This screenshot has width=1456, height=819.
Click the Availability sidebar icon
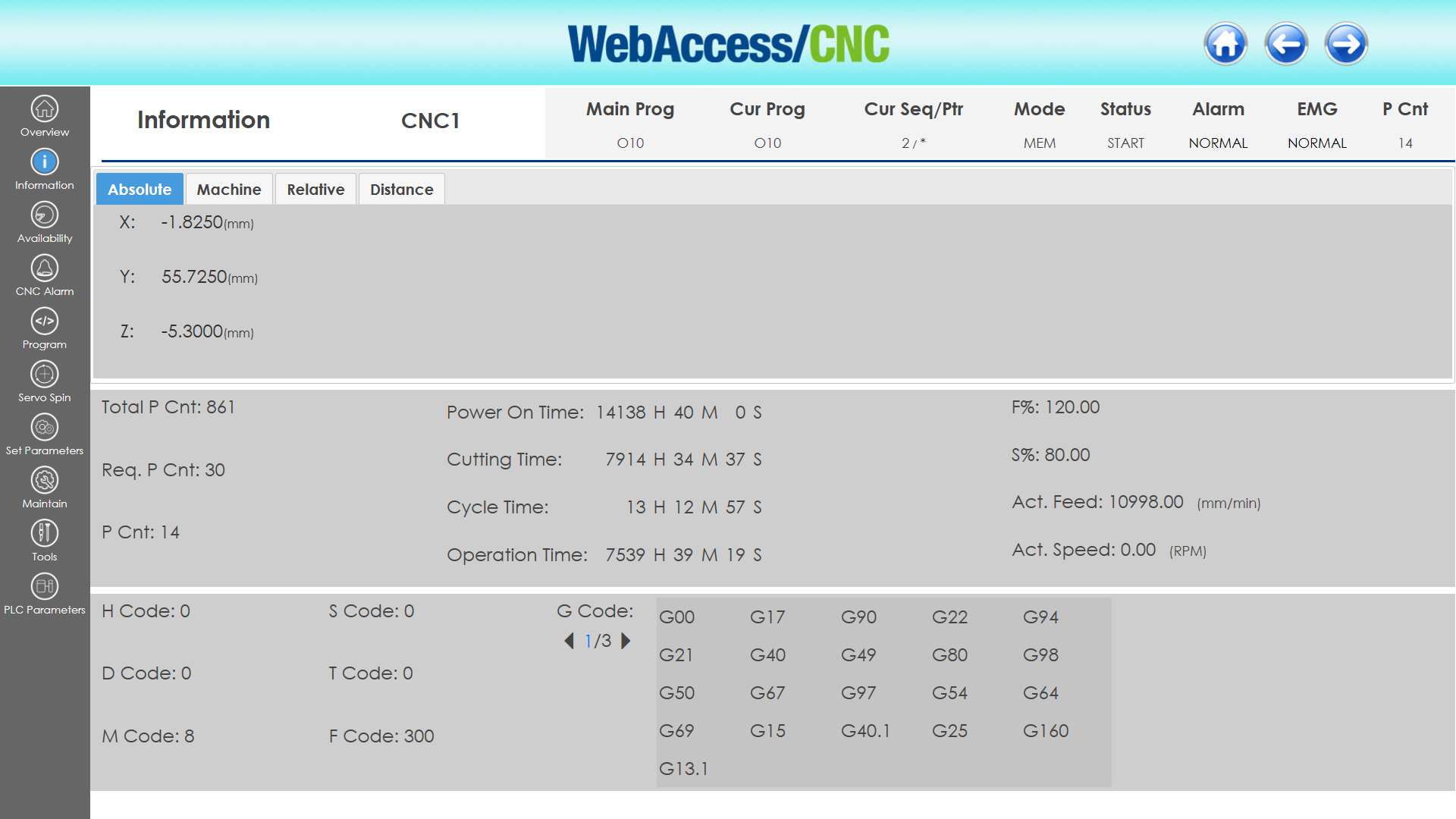(x=45, y=215)
